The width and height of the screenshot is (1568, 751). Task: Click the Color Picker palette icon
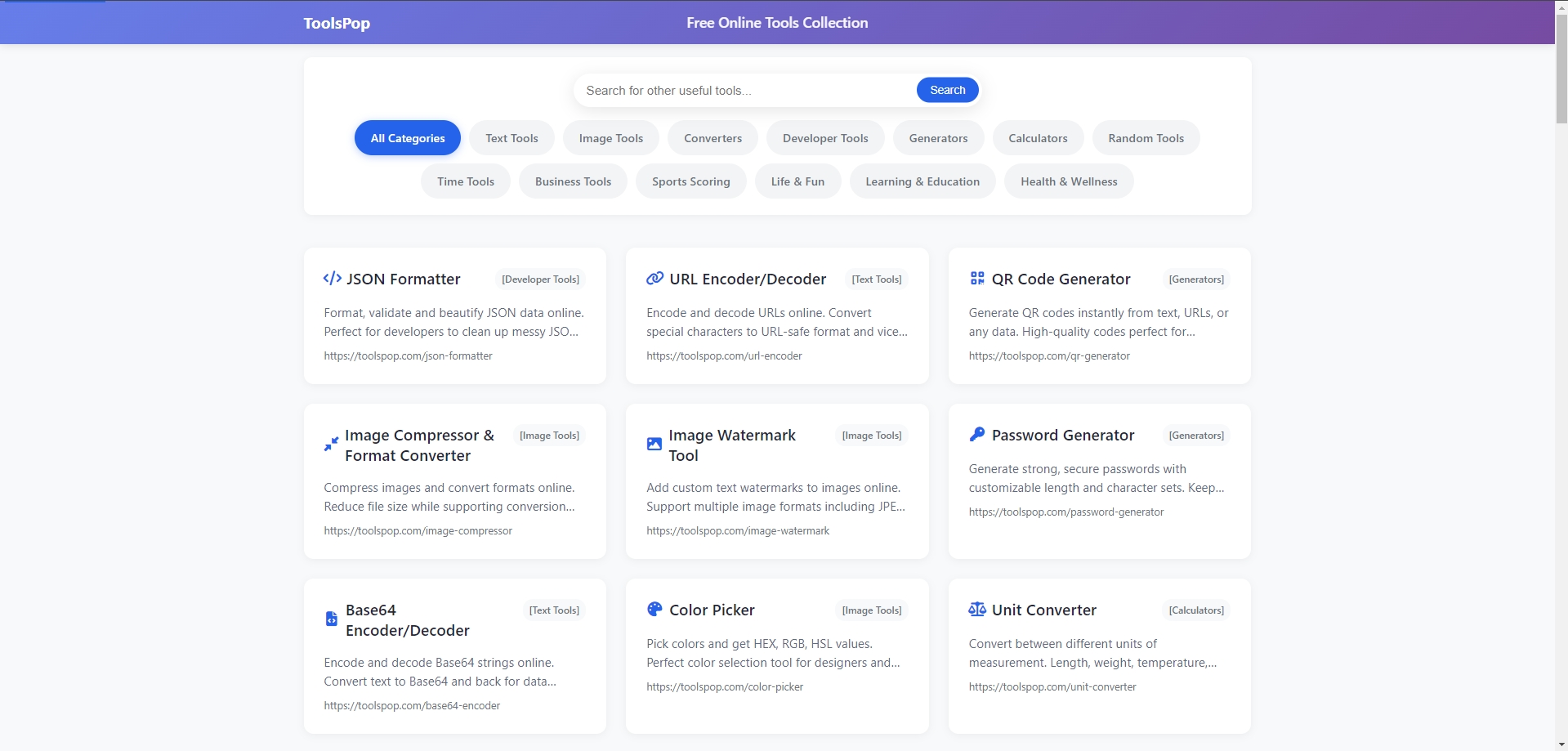pos(654,610)
